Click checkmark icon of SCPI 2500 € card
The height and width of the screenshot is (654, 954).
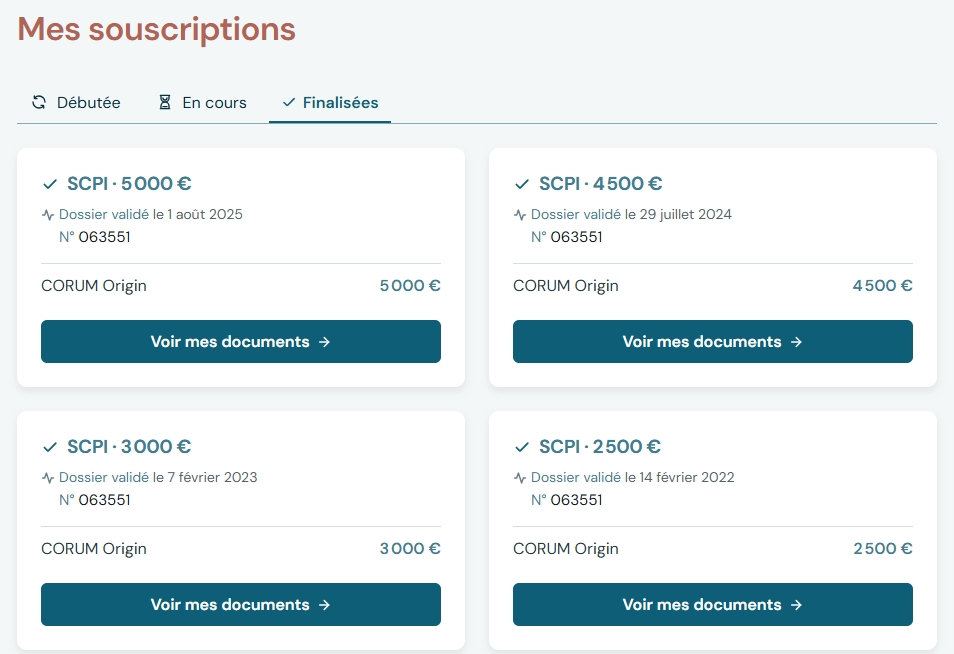tap(522, 447)
